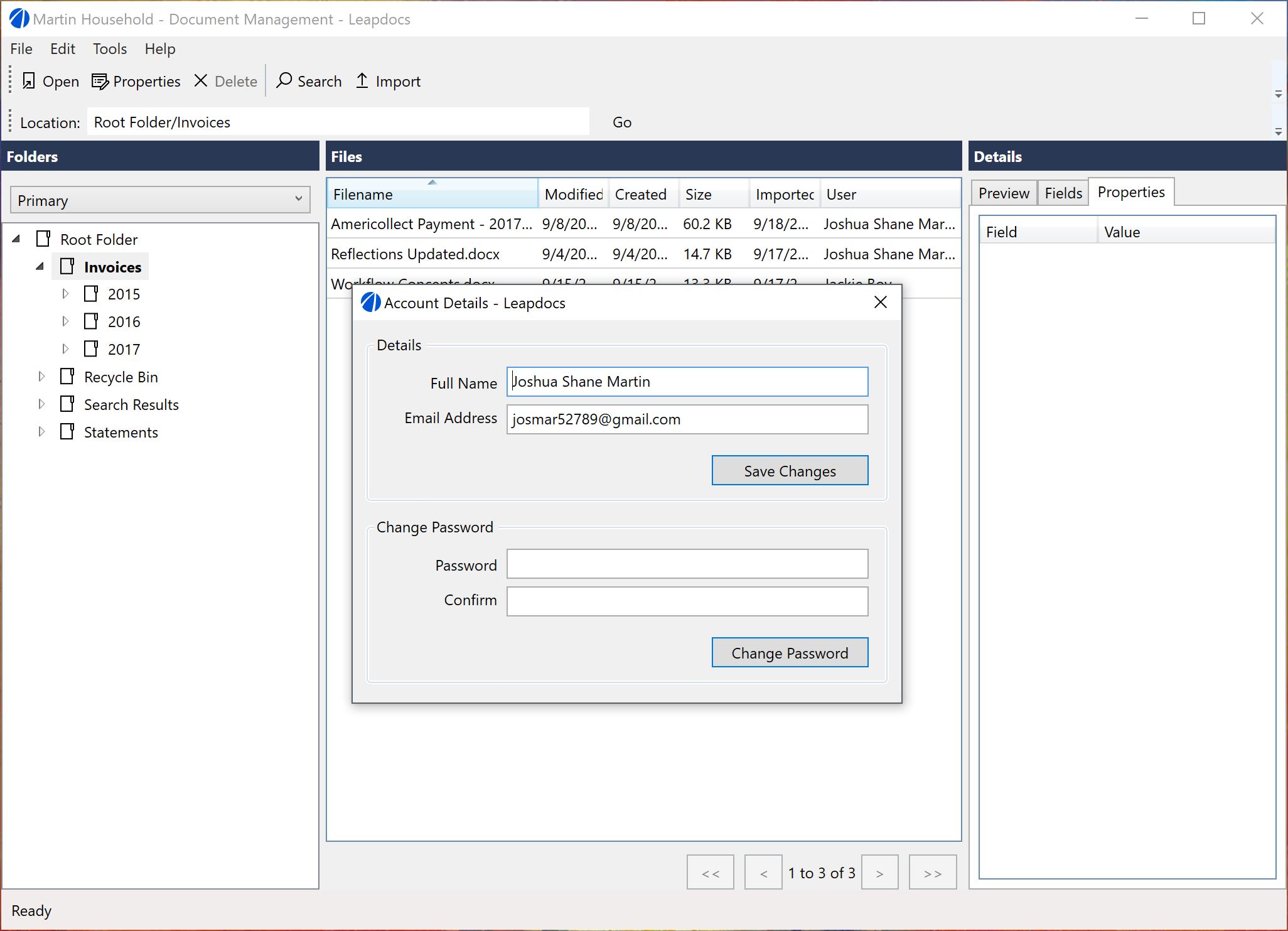Viewport: 1288px width, 931px height.
Task: Open Properties from the toolbar
Action: (x=136, y=81)
